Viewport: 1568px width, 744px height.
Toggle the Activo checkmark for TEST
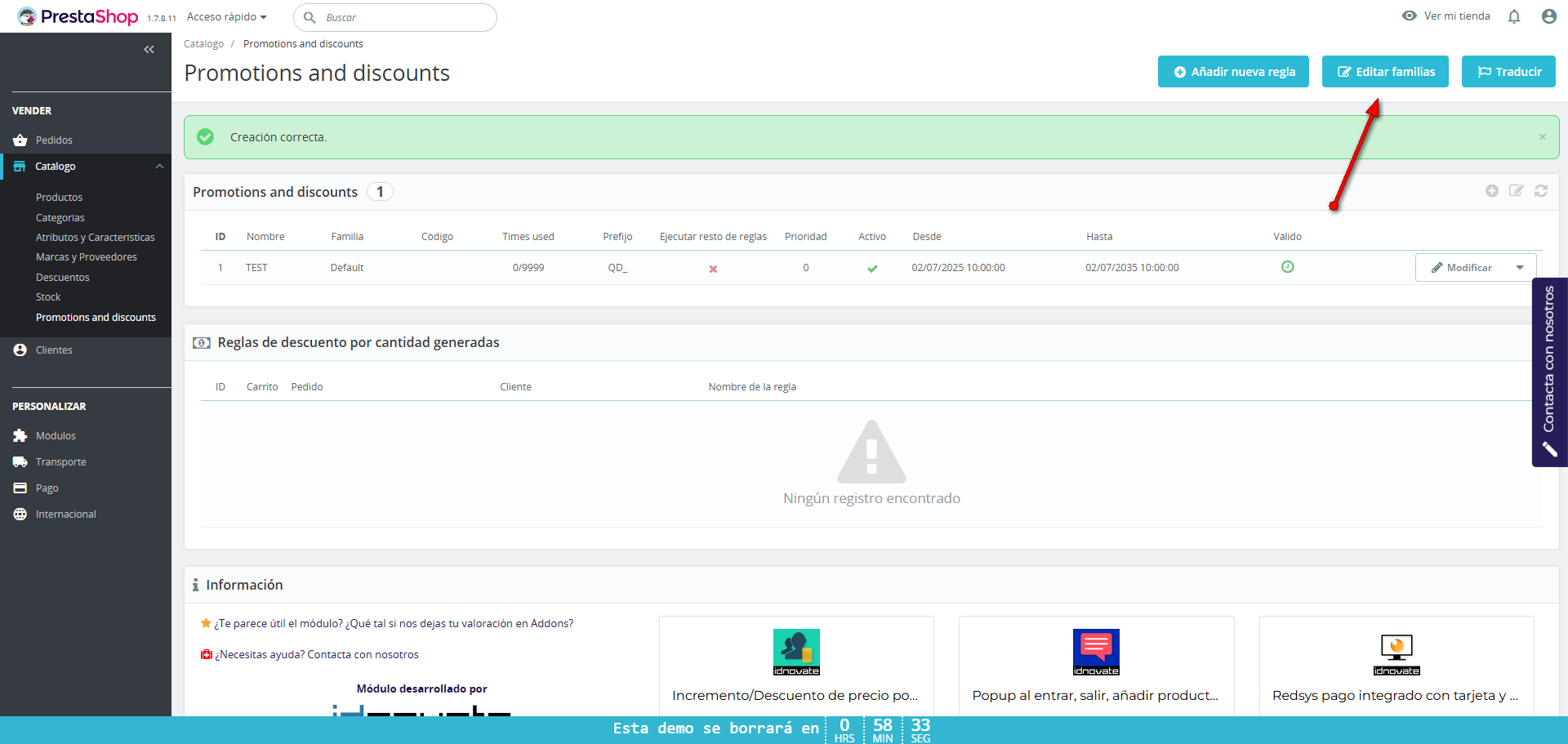872,269
